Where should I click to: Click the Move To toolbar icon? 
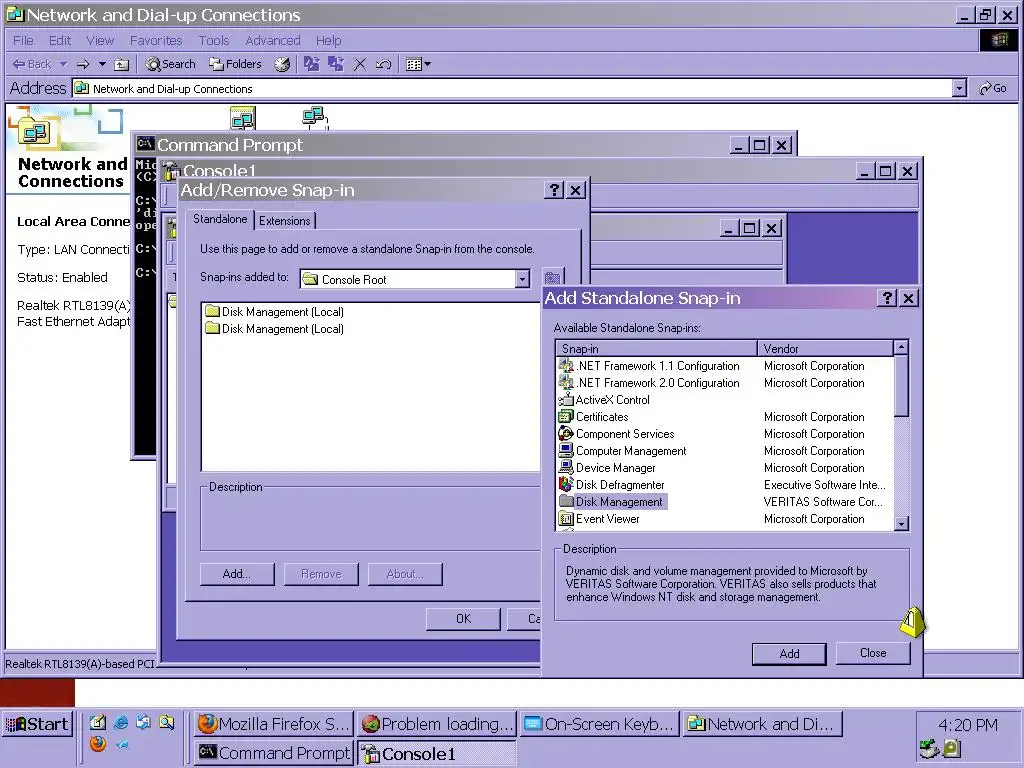(x=312, y=64)
